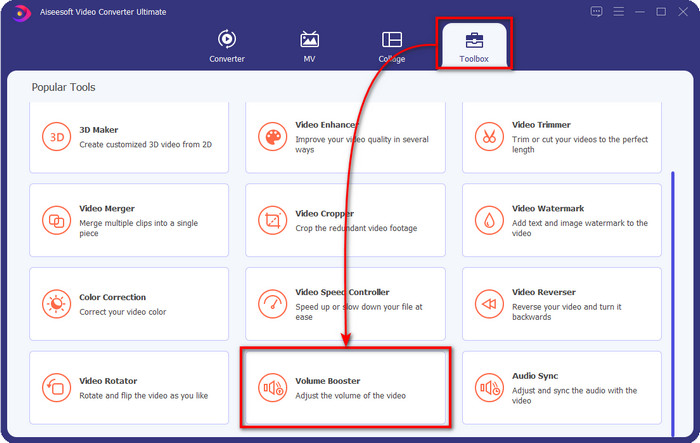Select the Toolbox tab label
The image size is (700, 443).
click(x=474, y=59)
